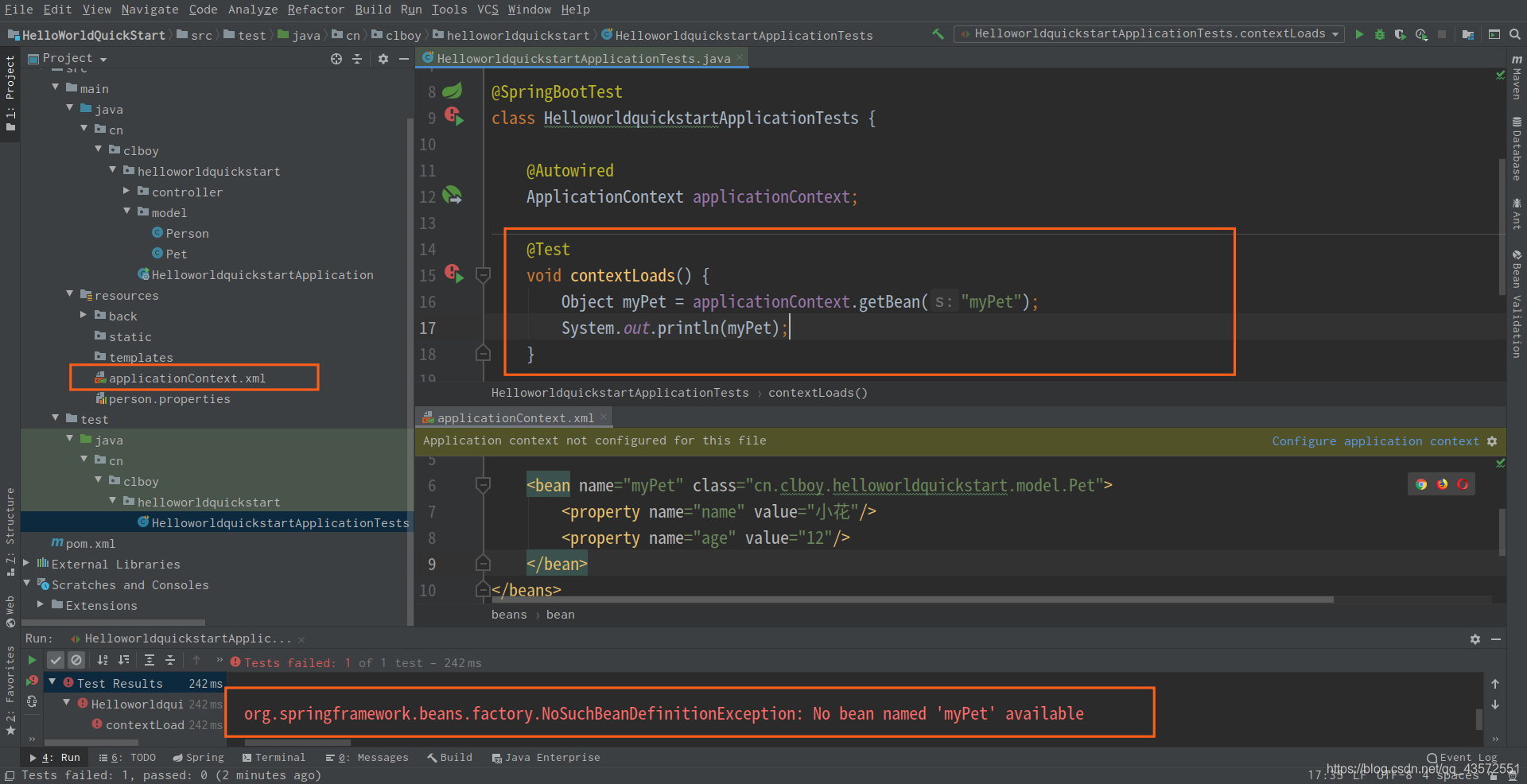
Task: Open the Run panel settings gear
Action: (x=1475, y=639)
